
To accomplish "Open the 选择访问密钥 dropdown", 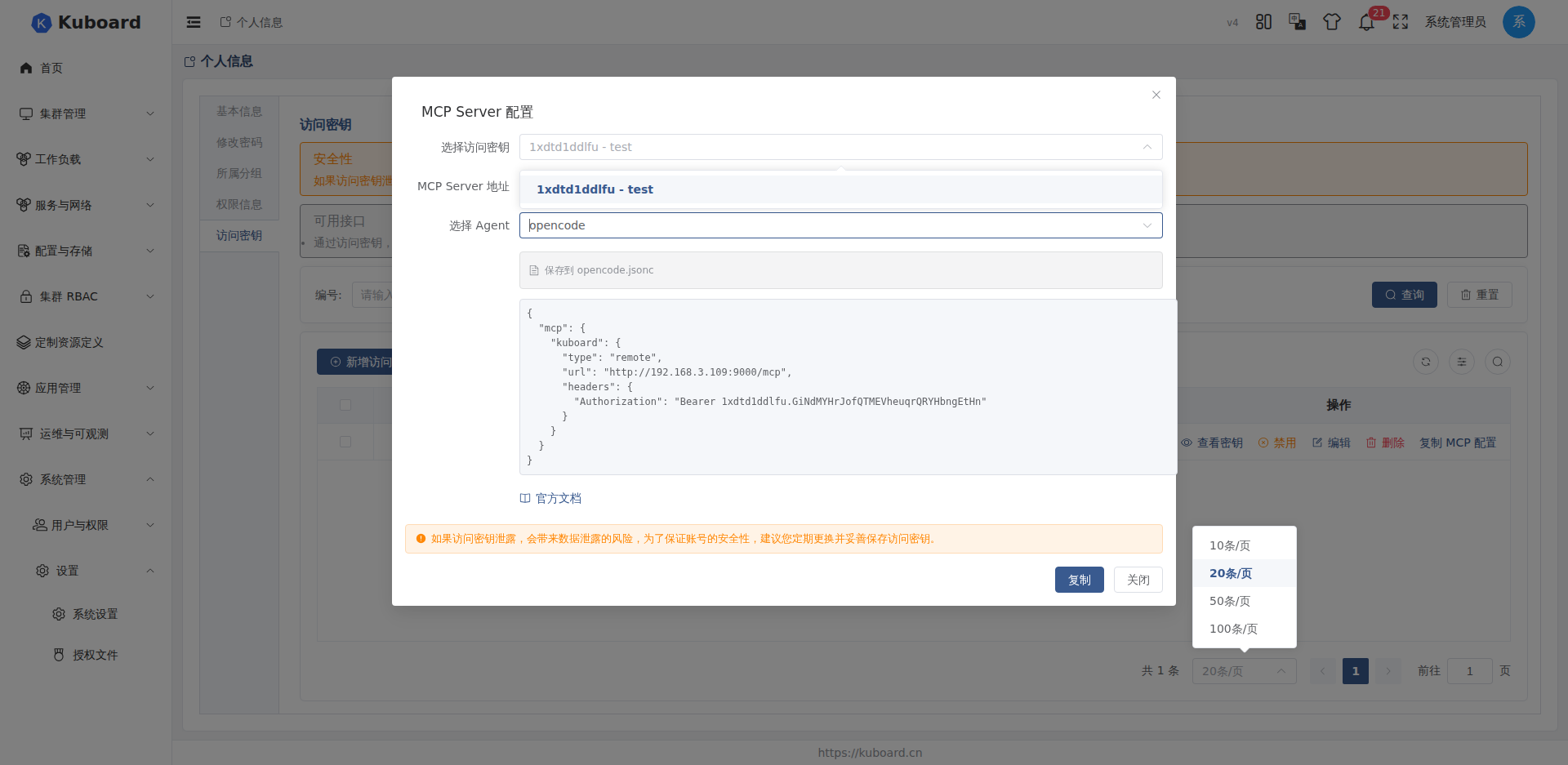I will 840,147.
